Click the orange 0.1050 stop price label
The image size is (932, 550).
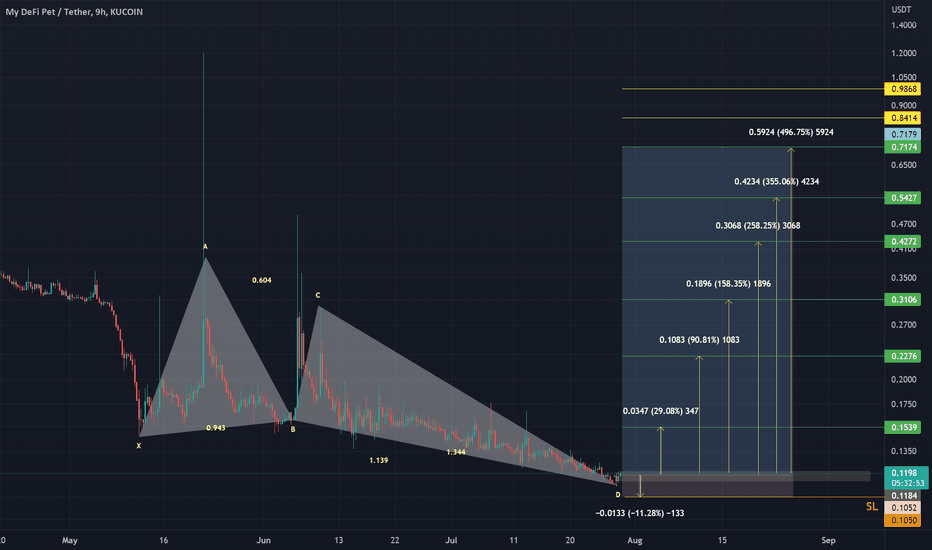pos(902,520)
